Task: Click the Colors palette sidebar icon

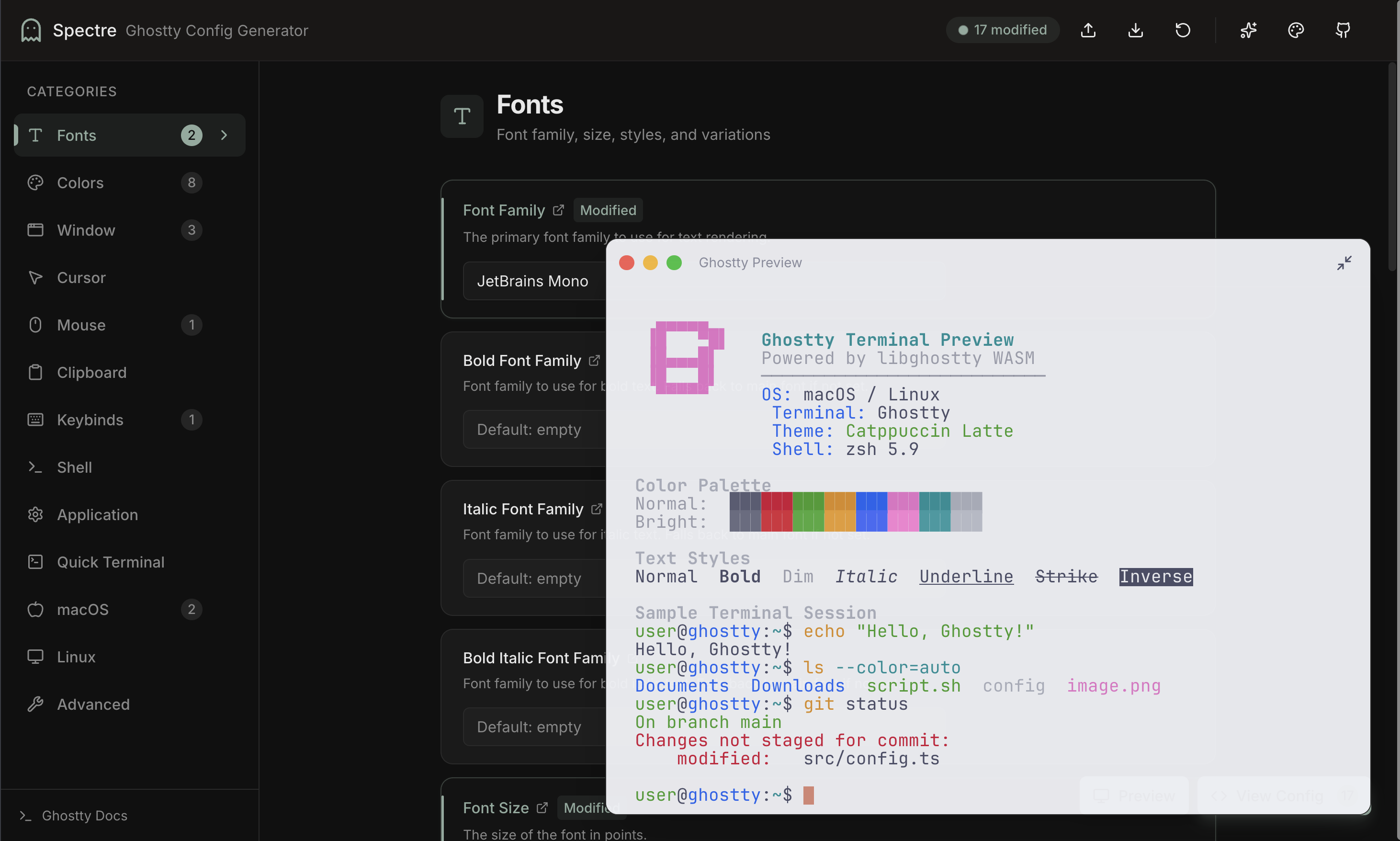Action: (35, 182)
